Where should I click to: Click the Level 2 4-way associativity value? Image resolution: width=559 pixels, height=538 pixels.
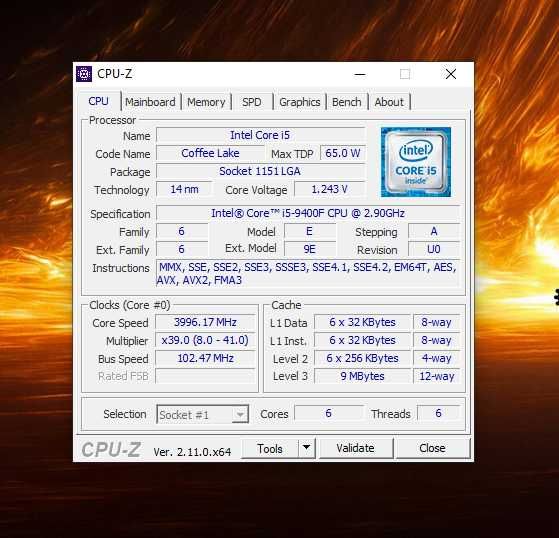pos(437,358)
